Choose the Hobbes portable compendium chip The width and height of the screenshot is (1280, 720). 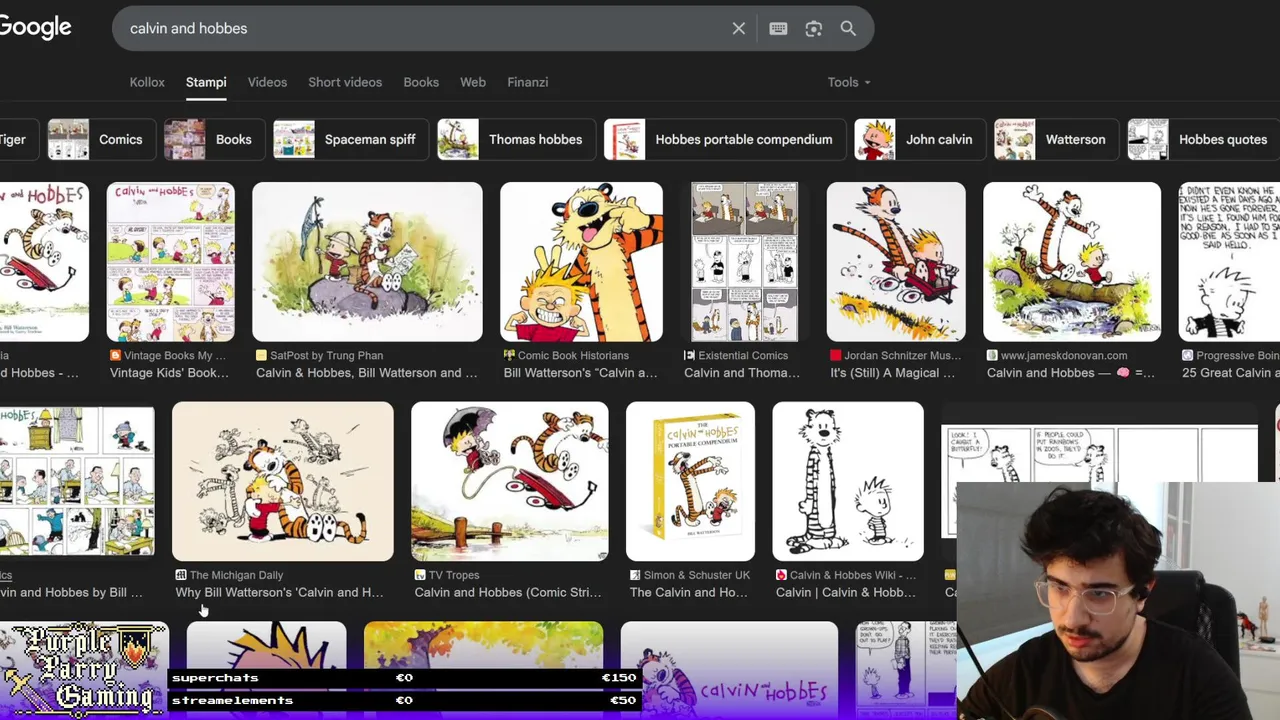coord(724,139)
